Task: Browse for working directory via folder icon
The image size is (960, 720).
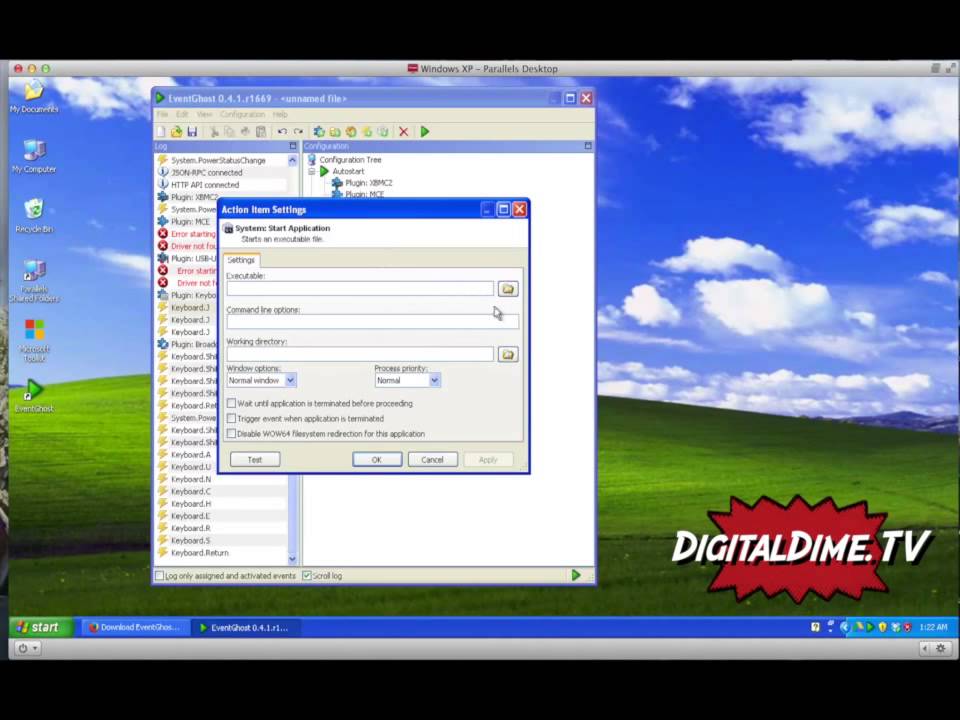Action: point(508,354)
